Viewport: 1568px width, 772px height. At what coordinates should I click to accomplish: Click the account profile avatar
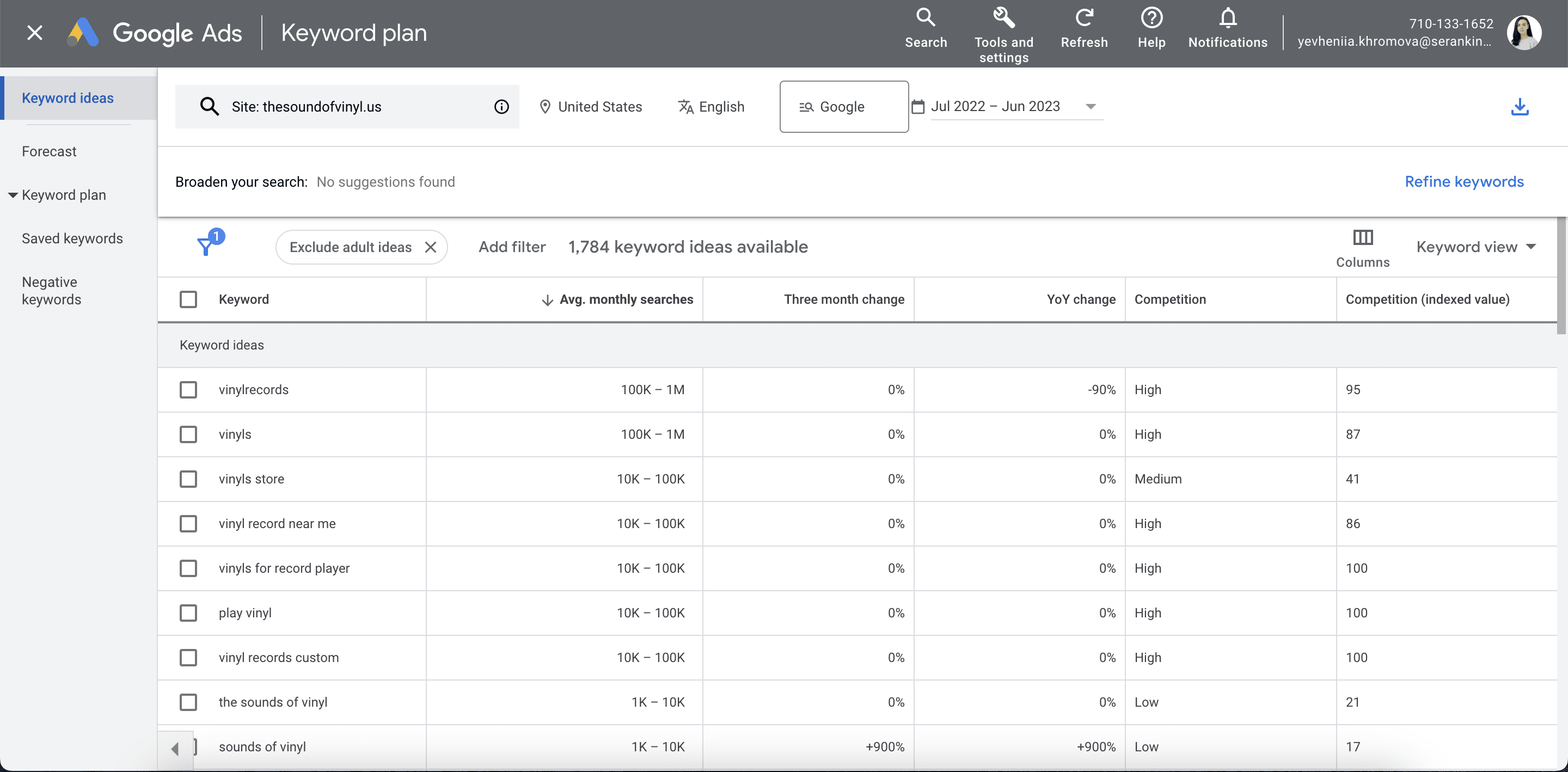click(1526, 32)
